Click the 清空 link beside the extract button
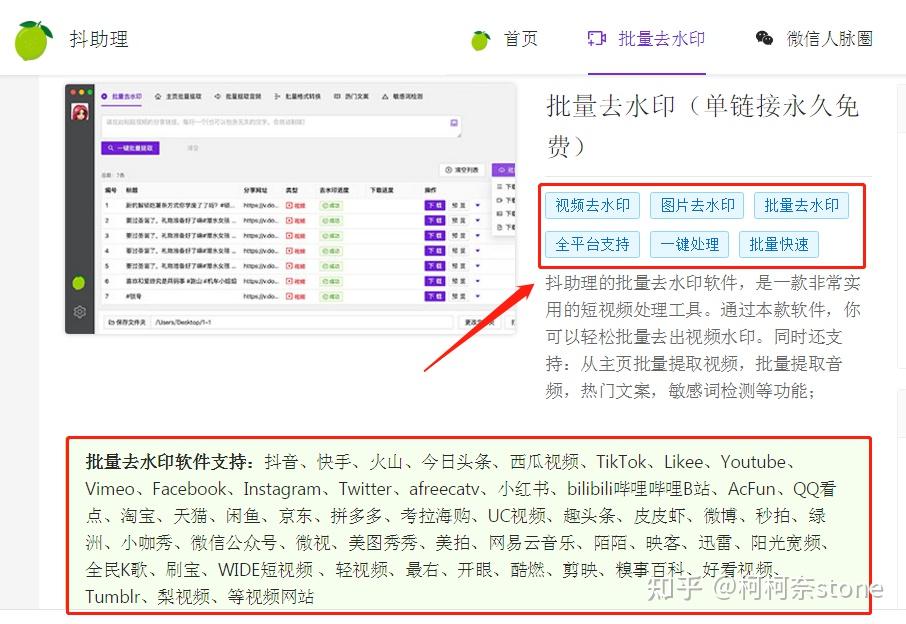 point(193,148)
